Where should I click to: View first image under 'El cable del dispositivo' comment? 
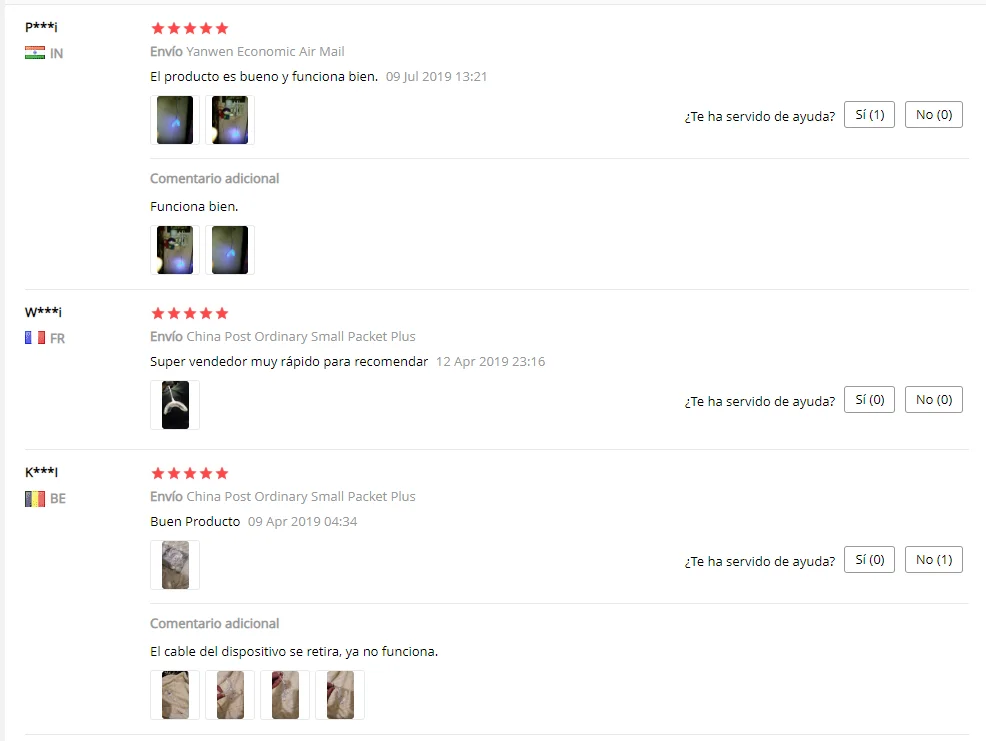pyautogui.click(x=175, y=695)
